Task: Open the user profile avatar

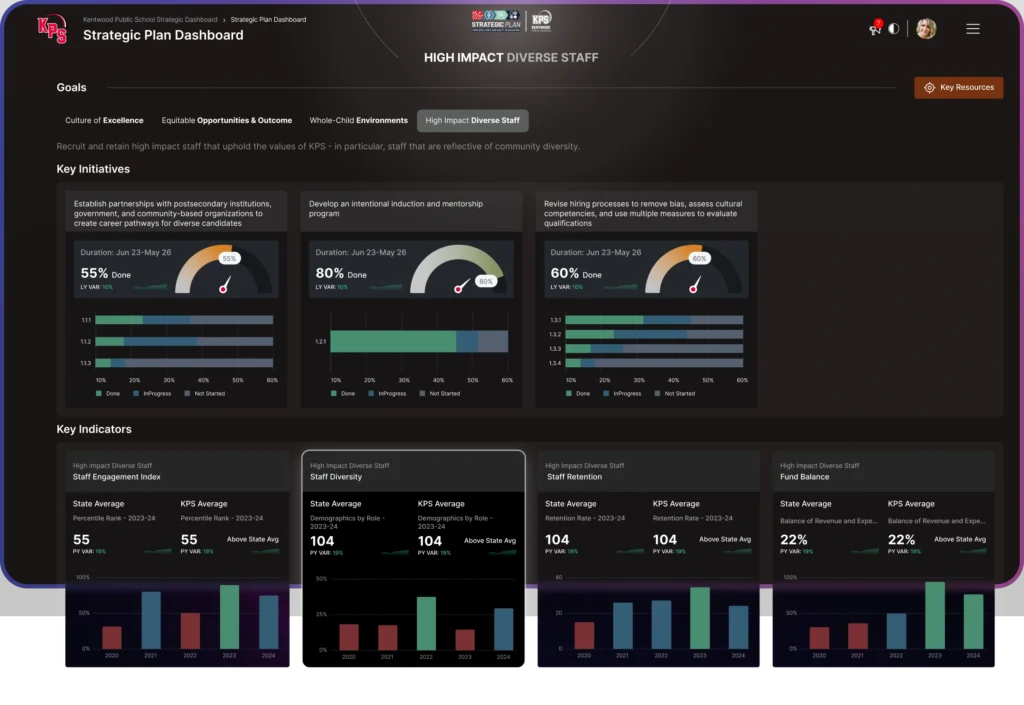Action: click(926, 29)
